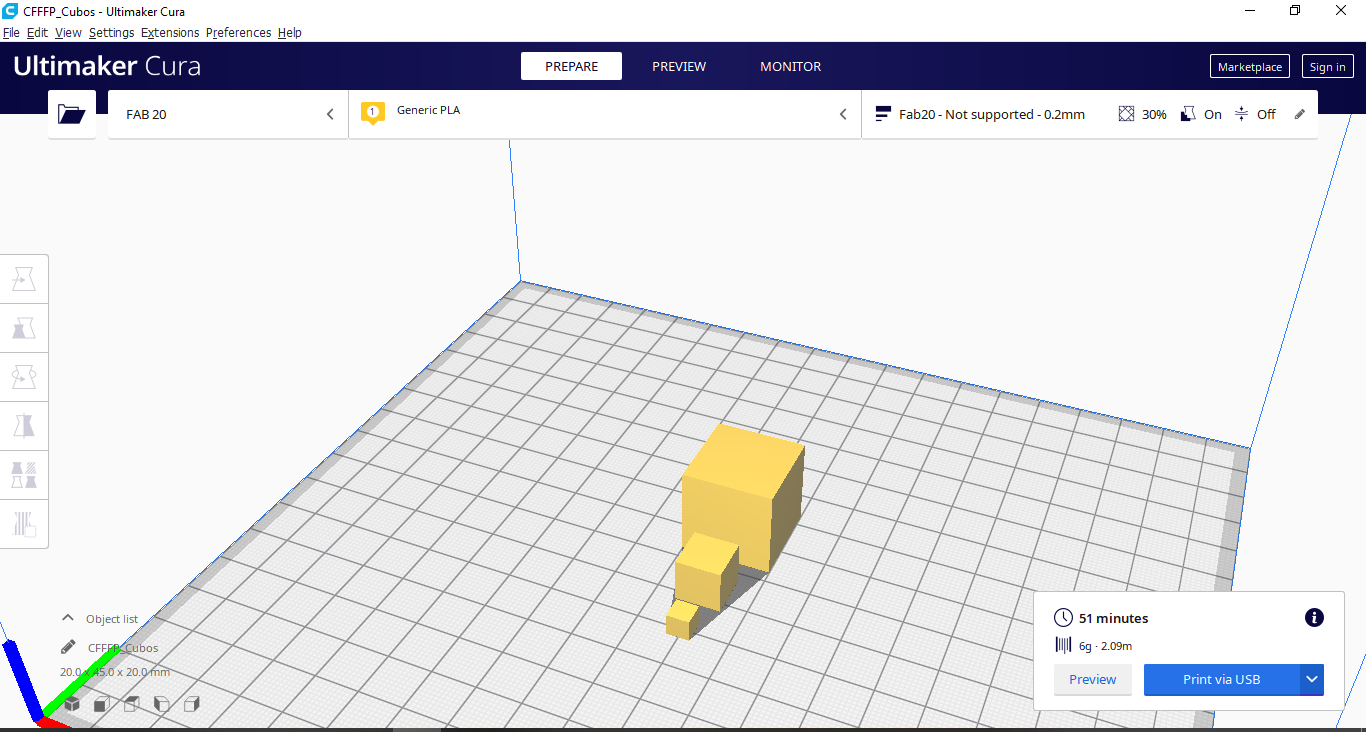Switch to front view cube icon
Image resolution: width=1366 pixels, height=732 pixels.
click(x=101, y=704)
